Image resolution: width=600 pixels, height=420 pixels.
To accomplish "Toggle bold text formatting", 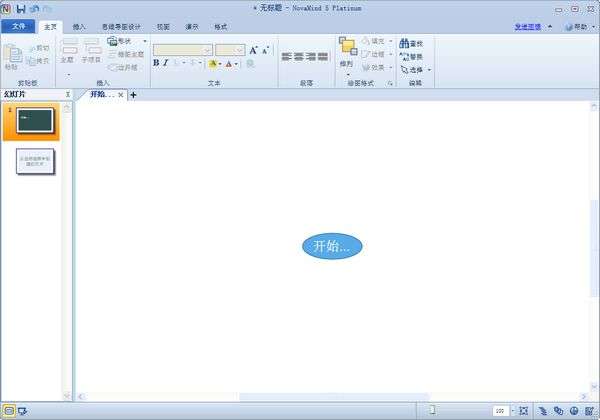I will pos(156,63).
